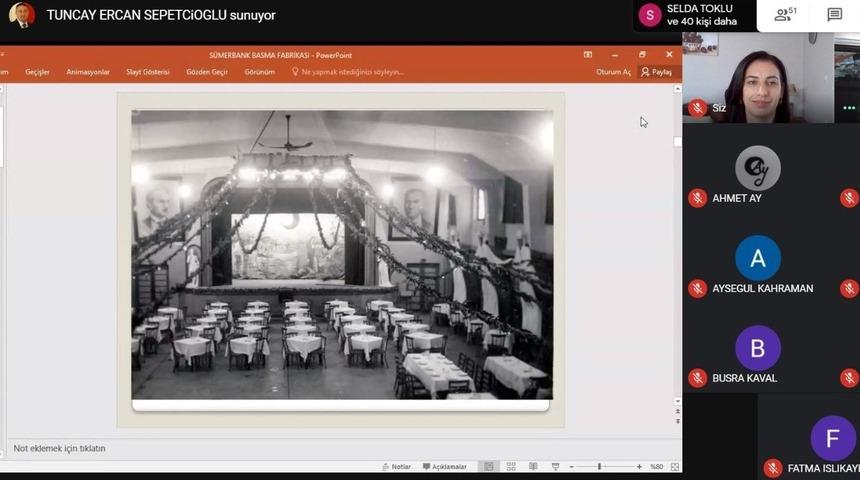Click FATMA ISLIKAYE's muted microphone icon
860x480 pixels.
(773, 468)
